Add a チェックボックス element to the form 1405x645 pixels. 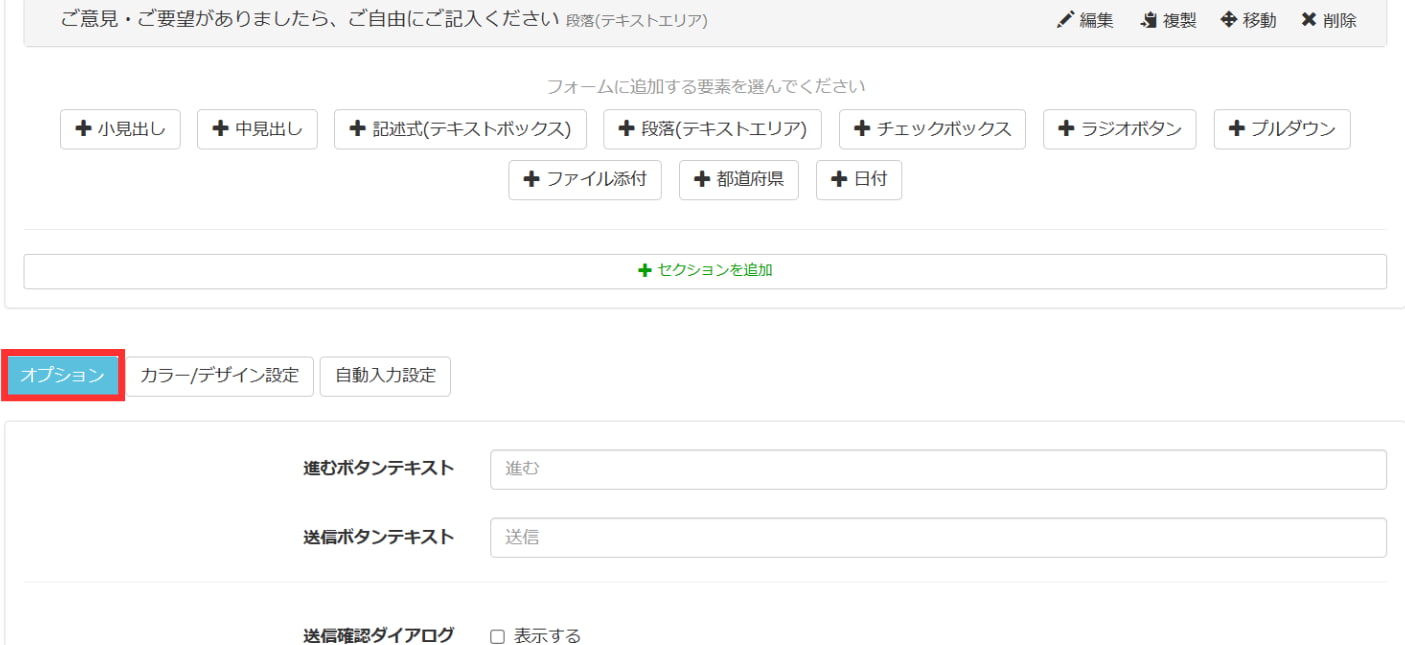click(x=931, y=129)
